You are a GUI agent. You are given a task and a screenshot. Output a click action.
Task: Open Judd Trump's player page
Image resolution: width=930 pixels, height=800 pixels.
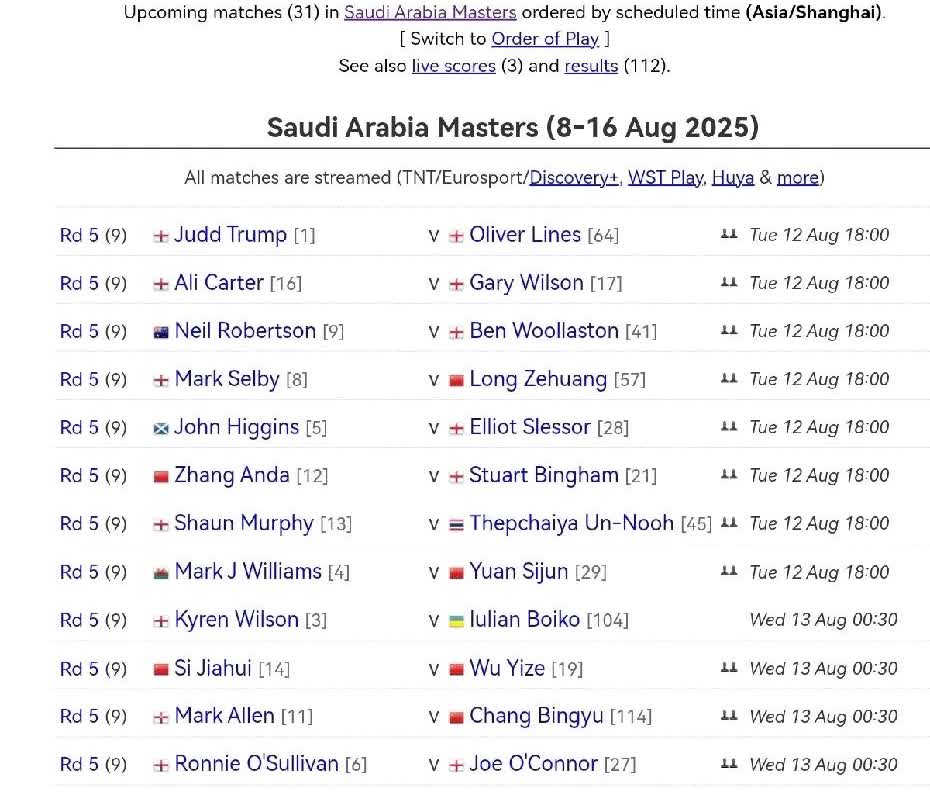(230, 235)
